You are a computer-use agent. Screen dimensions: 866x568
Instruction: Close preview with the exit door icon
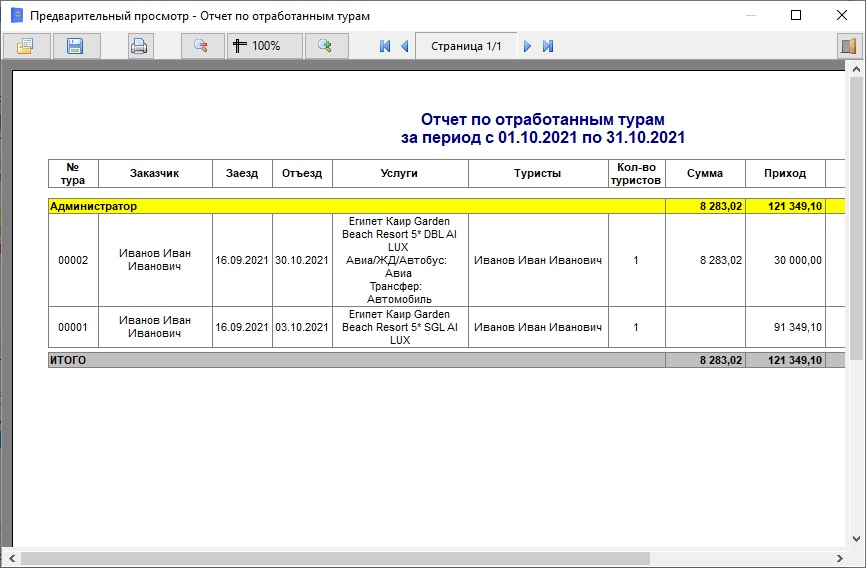[x=849, y=46]
